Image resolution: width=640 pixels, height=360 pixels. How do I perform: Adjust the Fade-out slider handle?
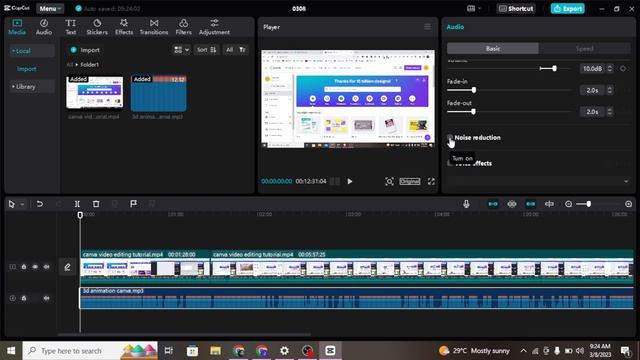[x=473, y=111]
